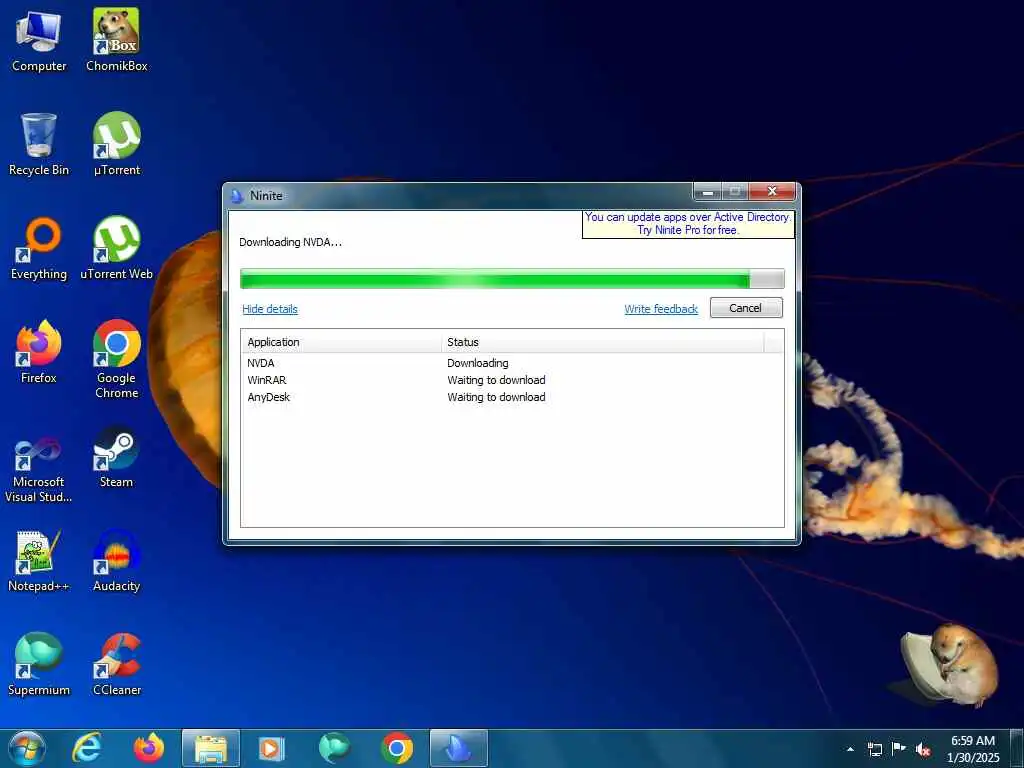Open the network tray icon
This screenshot has width=1024, height=768.
(874, 749)
